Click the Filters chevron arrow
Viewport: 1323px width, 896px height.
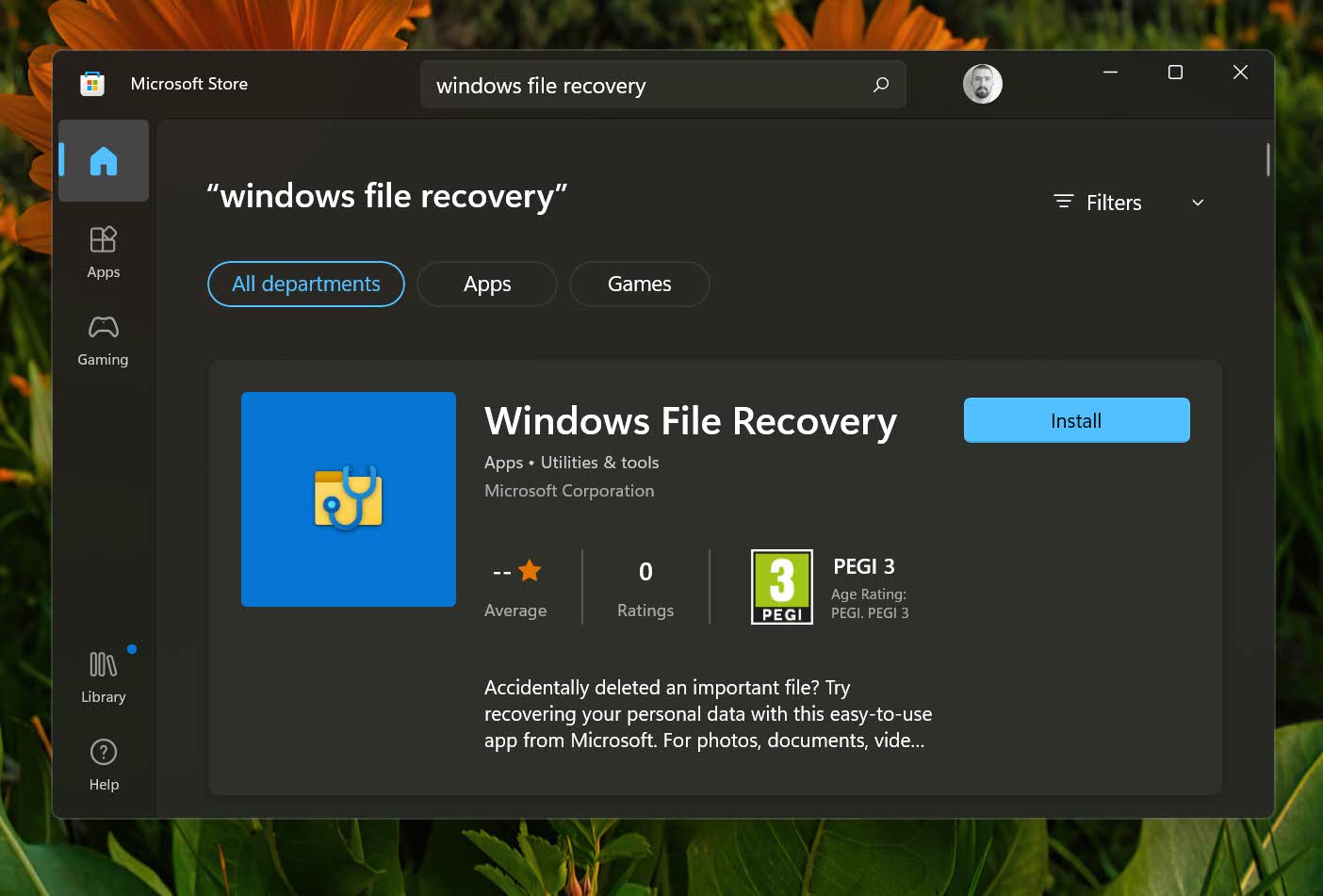(x=1198, y=203)
